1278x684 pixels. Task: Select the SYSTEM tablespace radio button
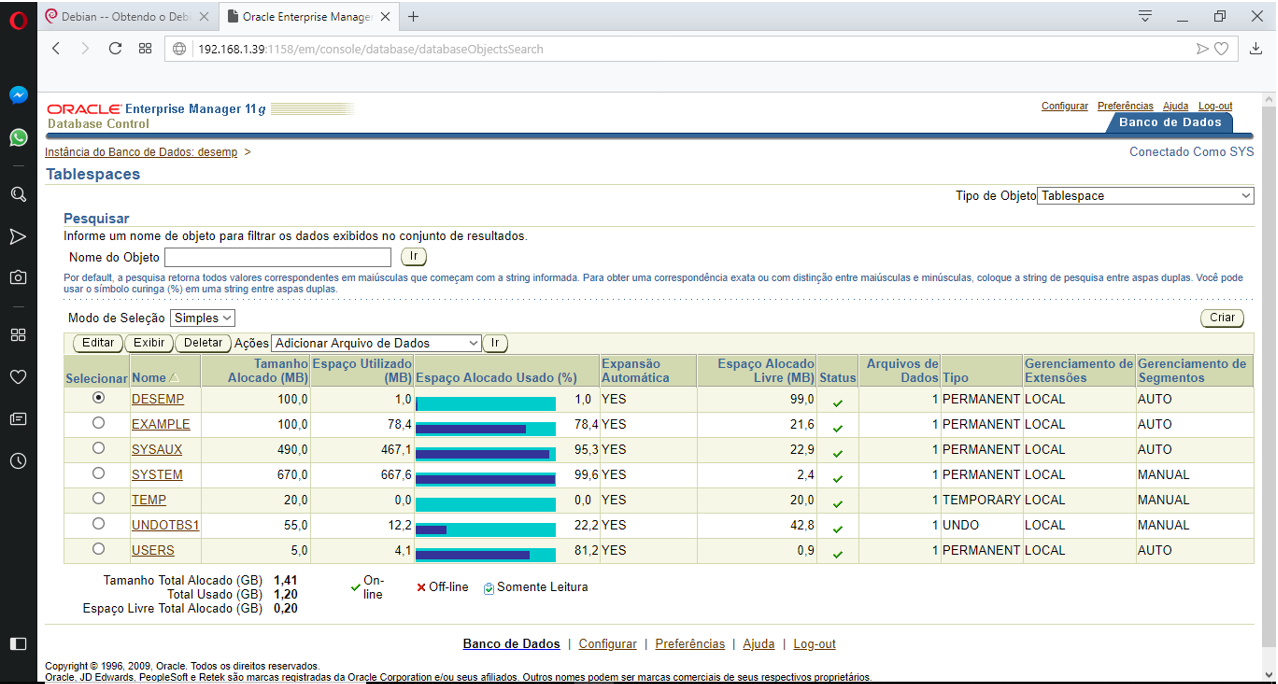click(98, 473)
